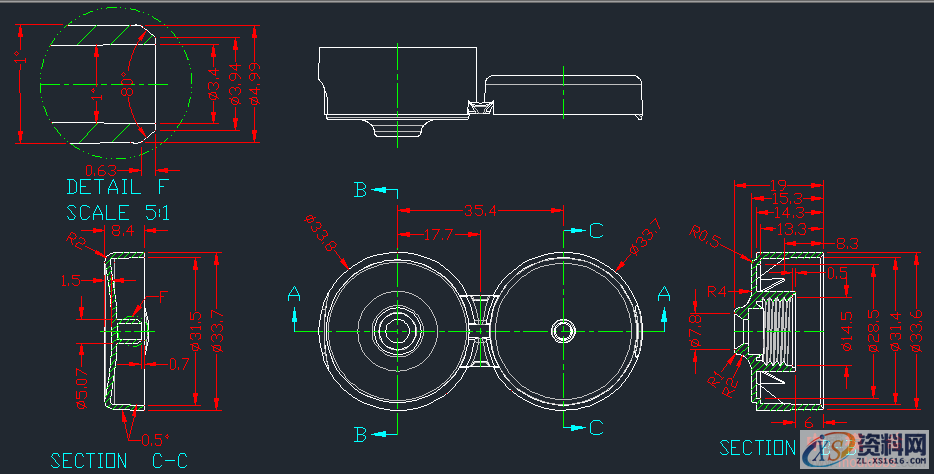This screenshot has height=474, width=934.
Task: Pick the 8.4 width dimension
Action: [124, 231]
